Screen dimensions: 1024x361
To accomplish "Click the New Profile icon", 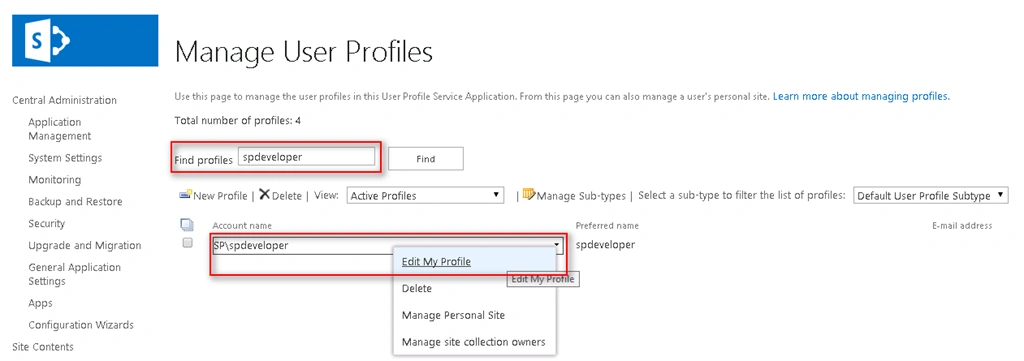I will click(x=185, y=195).
